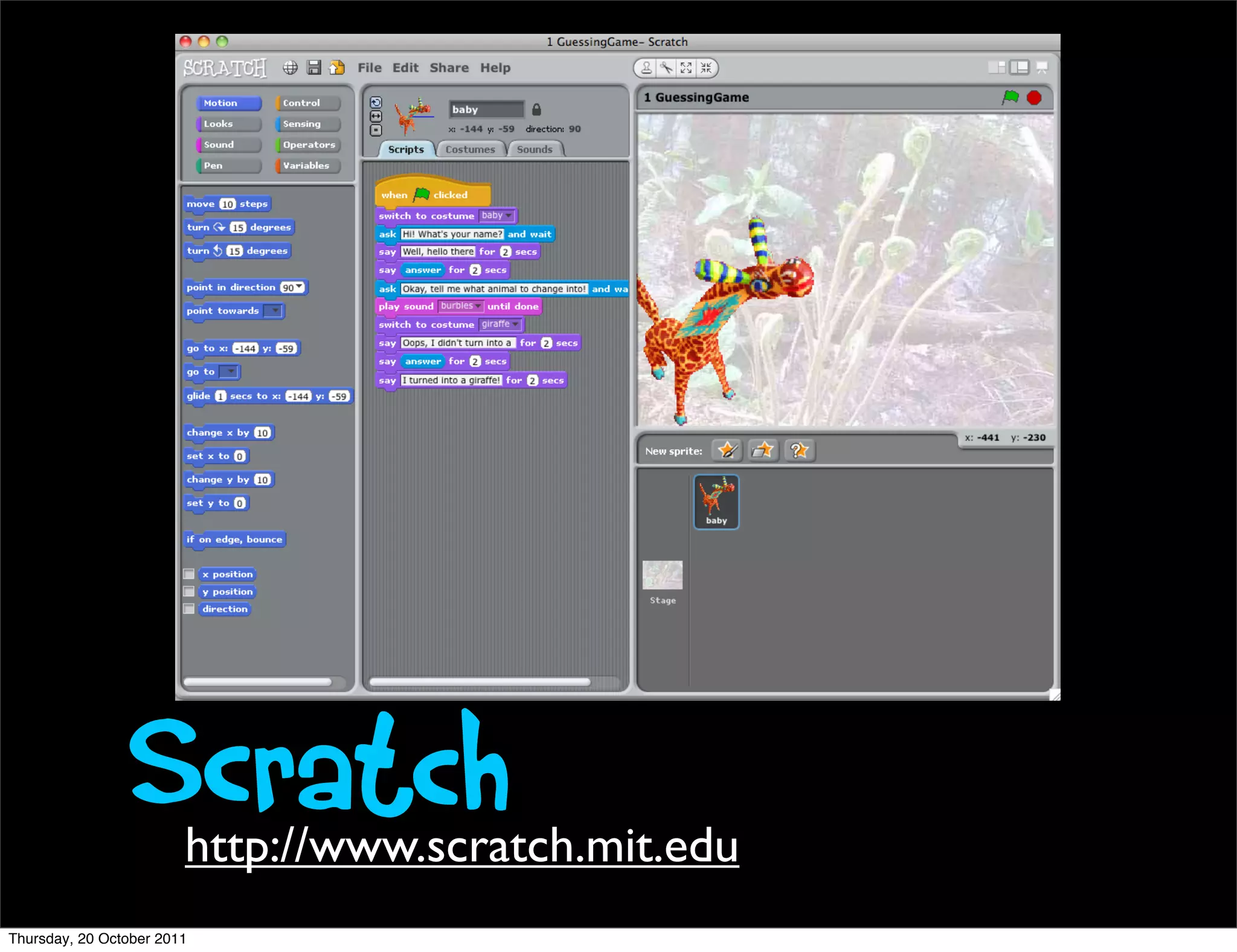Screen dimensions: 1237x952
Task: Switch to small stage view
Action: (997, 68)
